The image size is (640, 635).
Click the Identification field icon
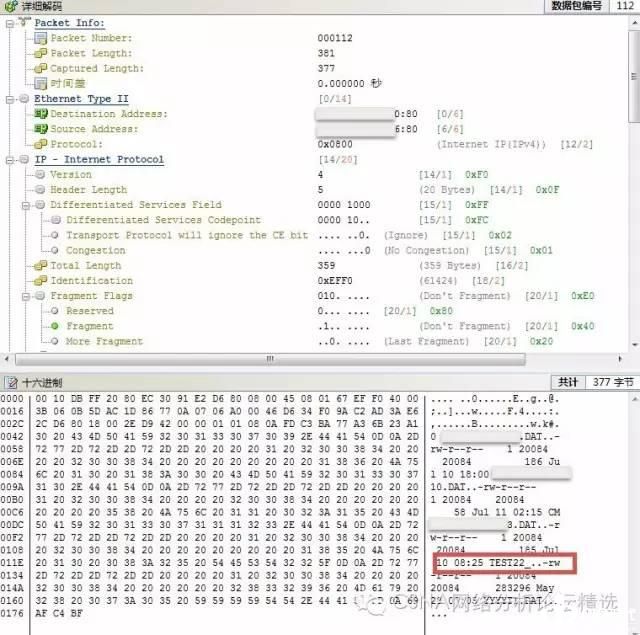[41, 281]
